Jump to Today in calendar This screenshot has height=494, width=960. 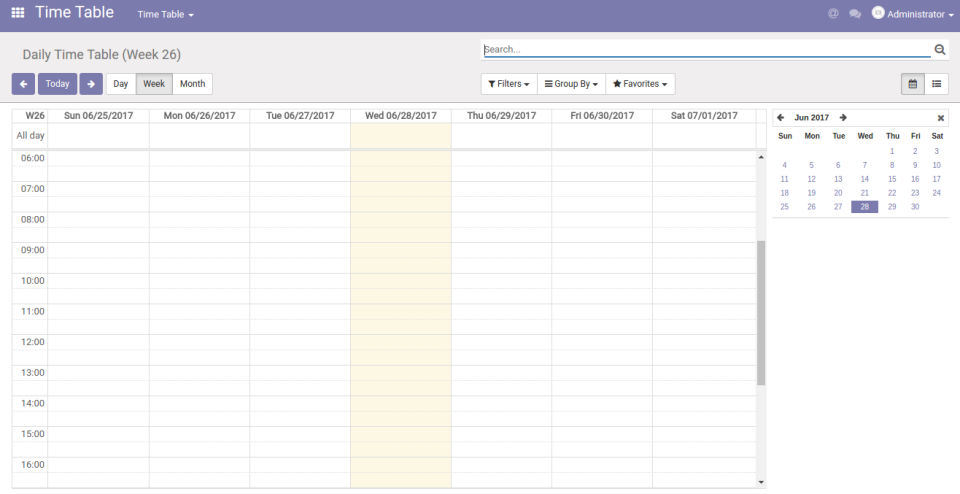tap(58, 84)
